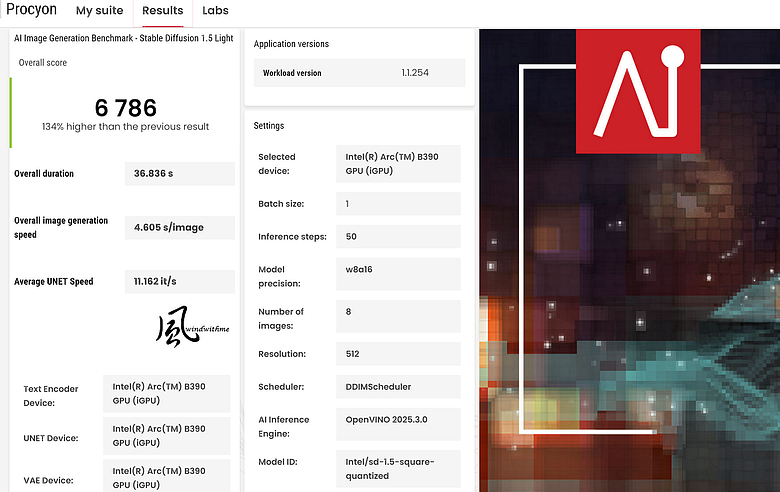Image resolution: width=780 pixels, height=492 pixels.
Task: Click the OpenVINO 2025.3.0 engine value
Action: coord(398,424)
